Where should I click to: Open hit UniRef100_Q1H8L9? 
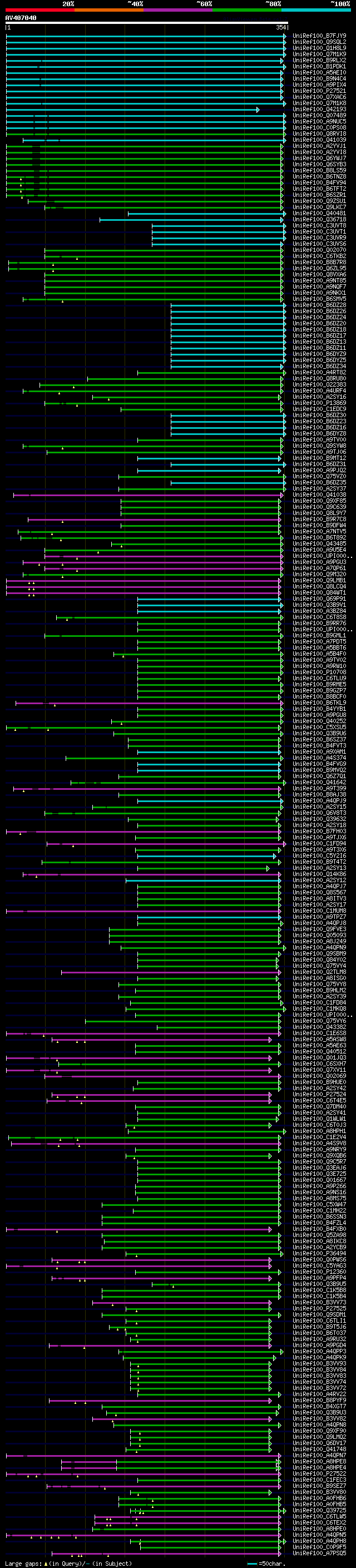(319, 48)
